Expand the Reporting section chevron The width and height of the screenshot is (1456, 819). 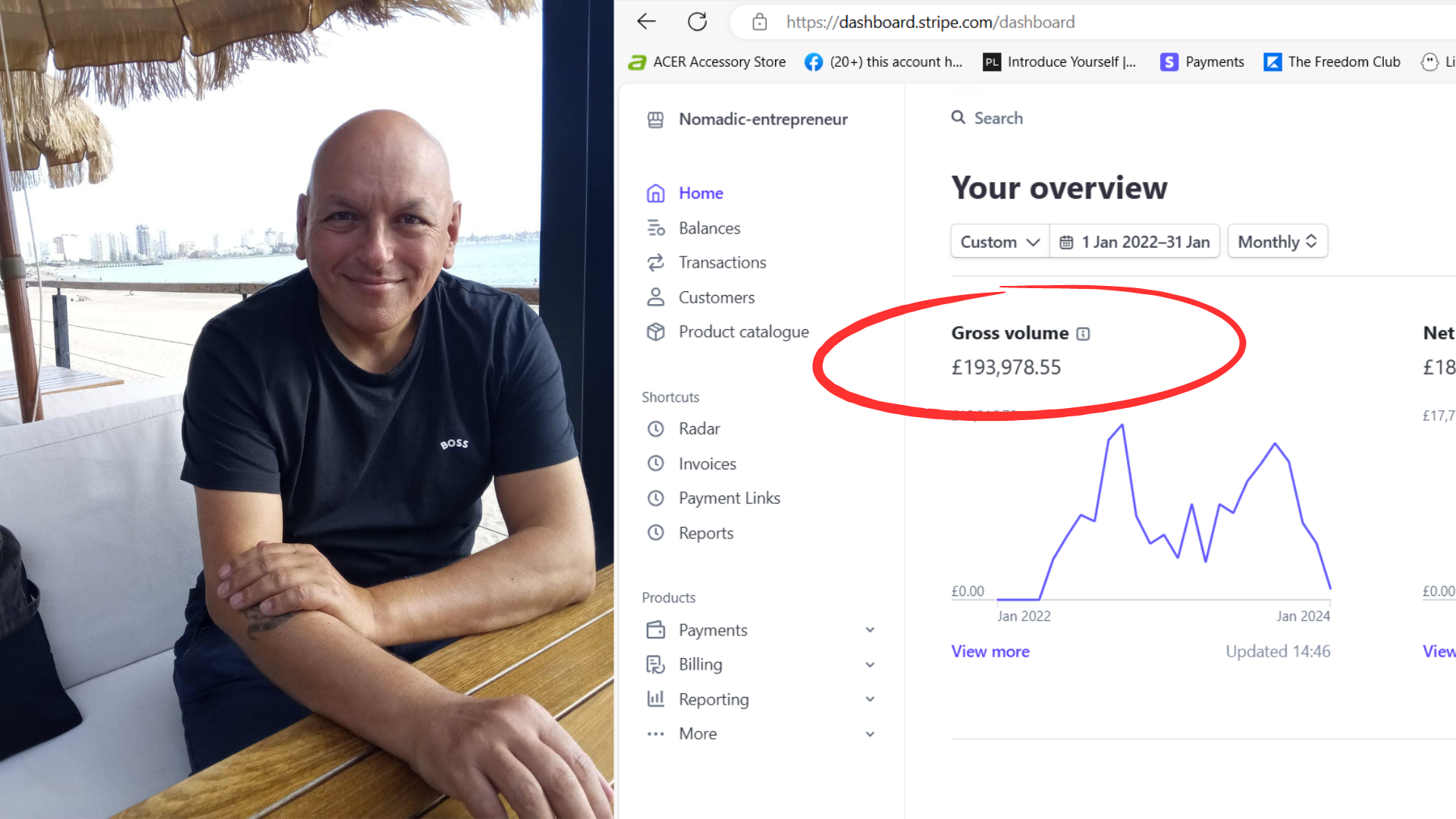coord(870,699)
